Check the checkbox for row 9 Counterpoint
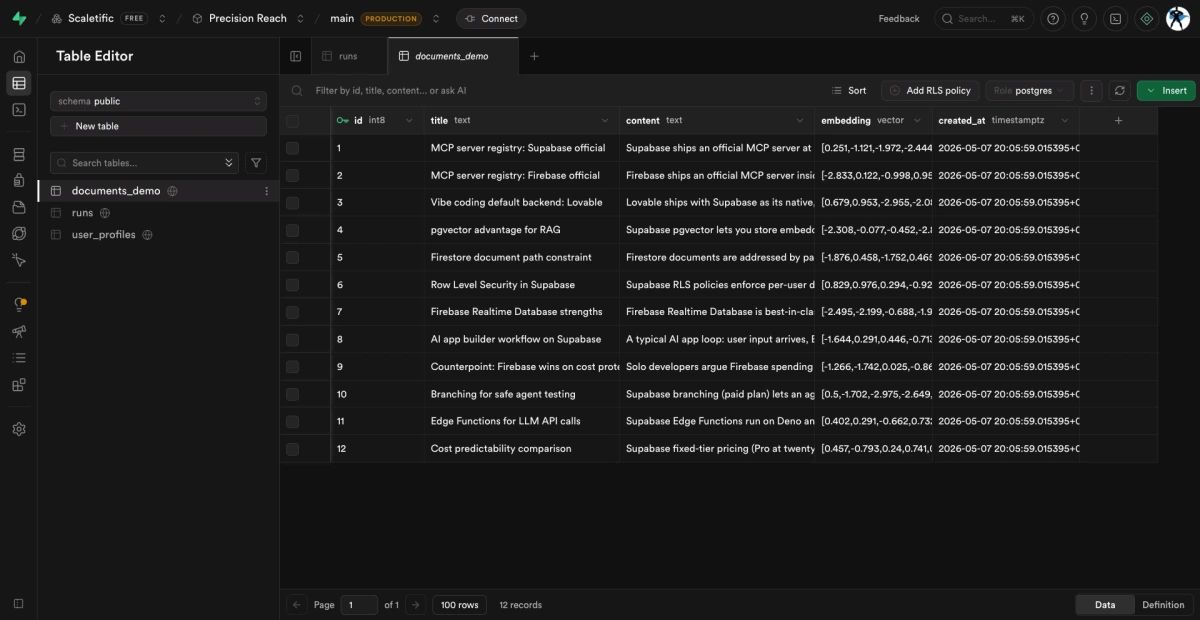The height and width of the screenshot is (620, 1200). (x=292, y=366)
